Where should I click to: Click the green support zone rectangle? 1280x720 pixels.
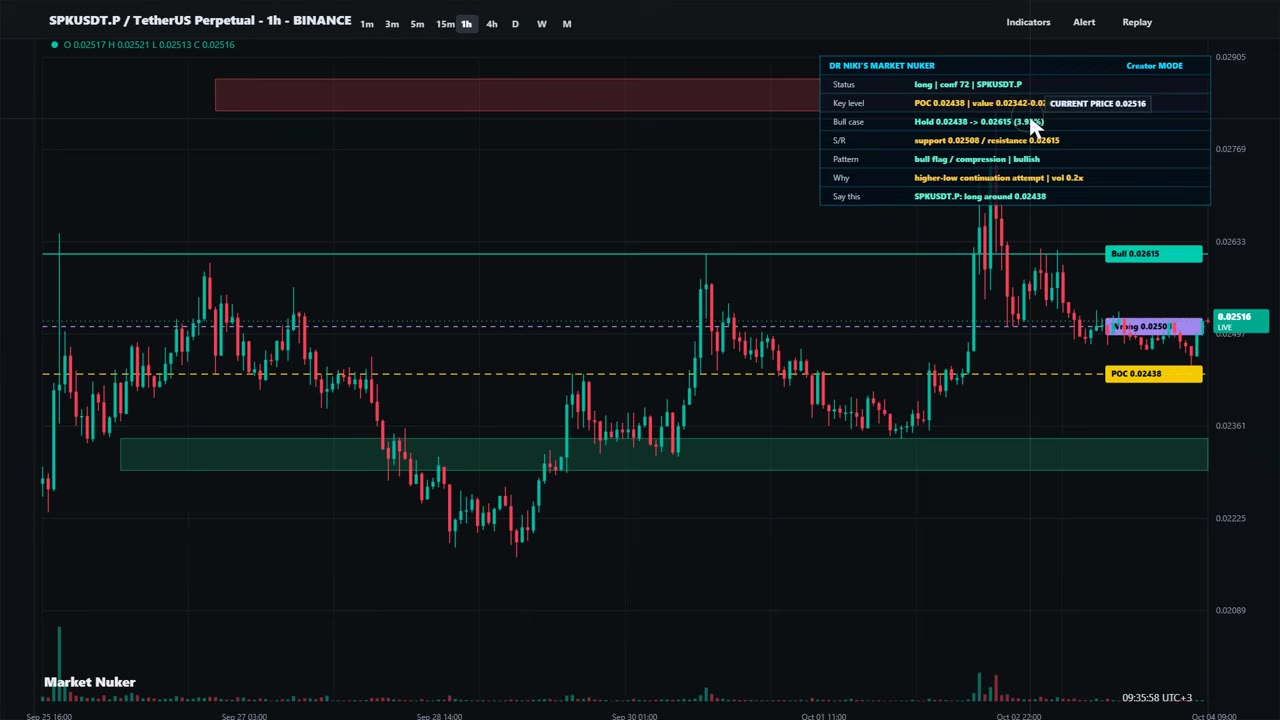coord(664,454)
